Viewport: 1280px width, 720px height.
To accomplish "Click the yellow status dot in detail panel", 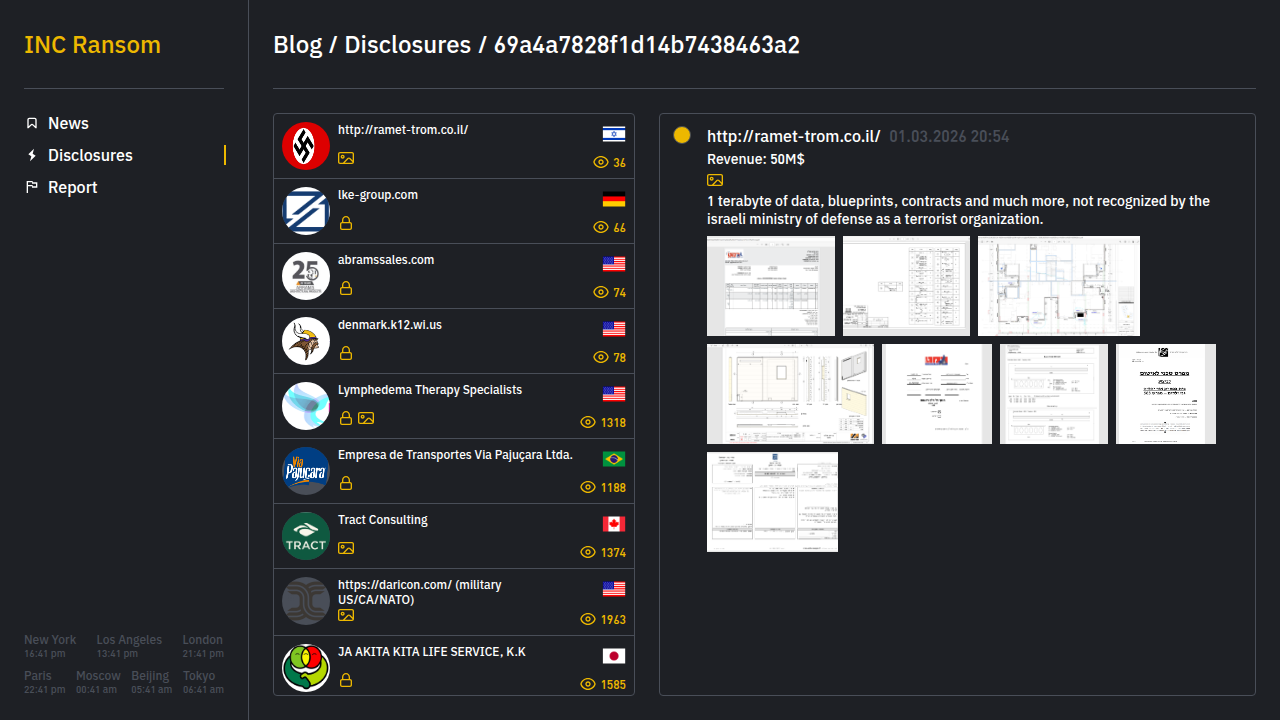I will coord(682,135).
